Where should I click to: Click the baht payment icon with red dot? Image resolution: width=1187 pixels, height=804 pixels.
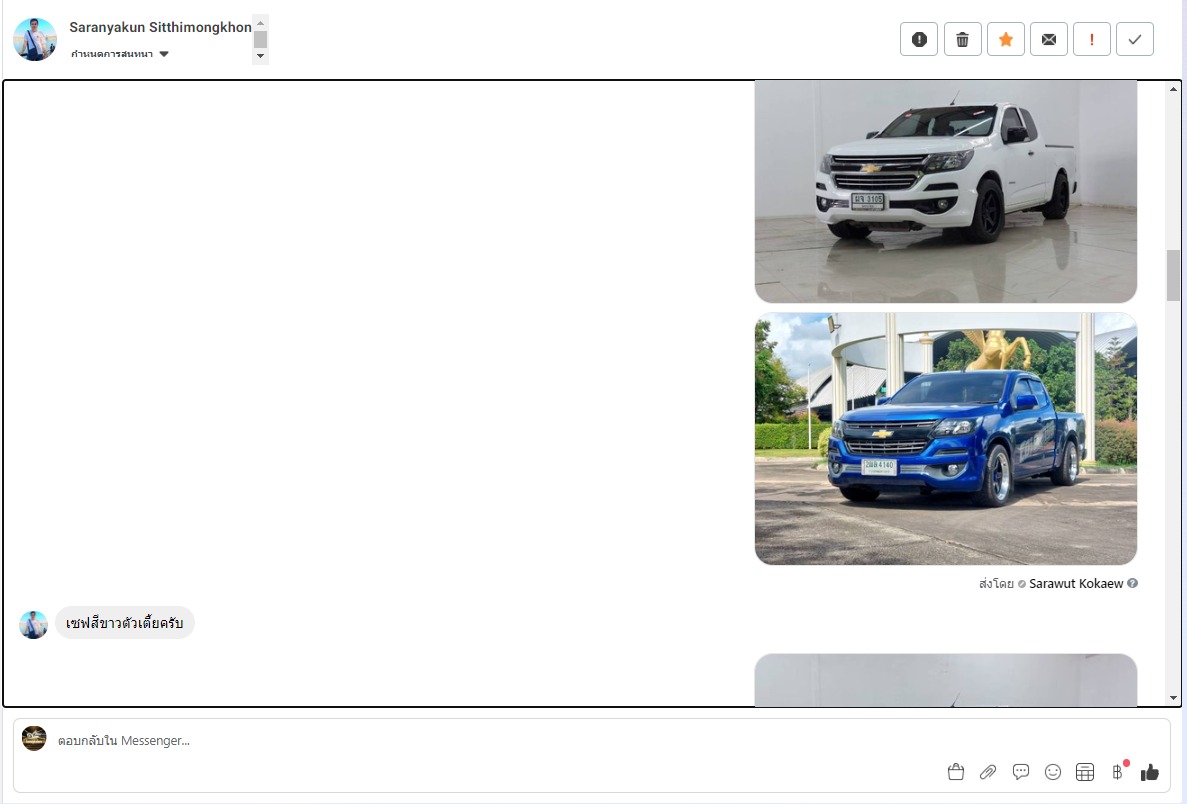pyautogui.click(x=1118, y=771)
